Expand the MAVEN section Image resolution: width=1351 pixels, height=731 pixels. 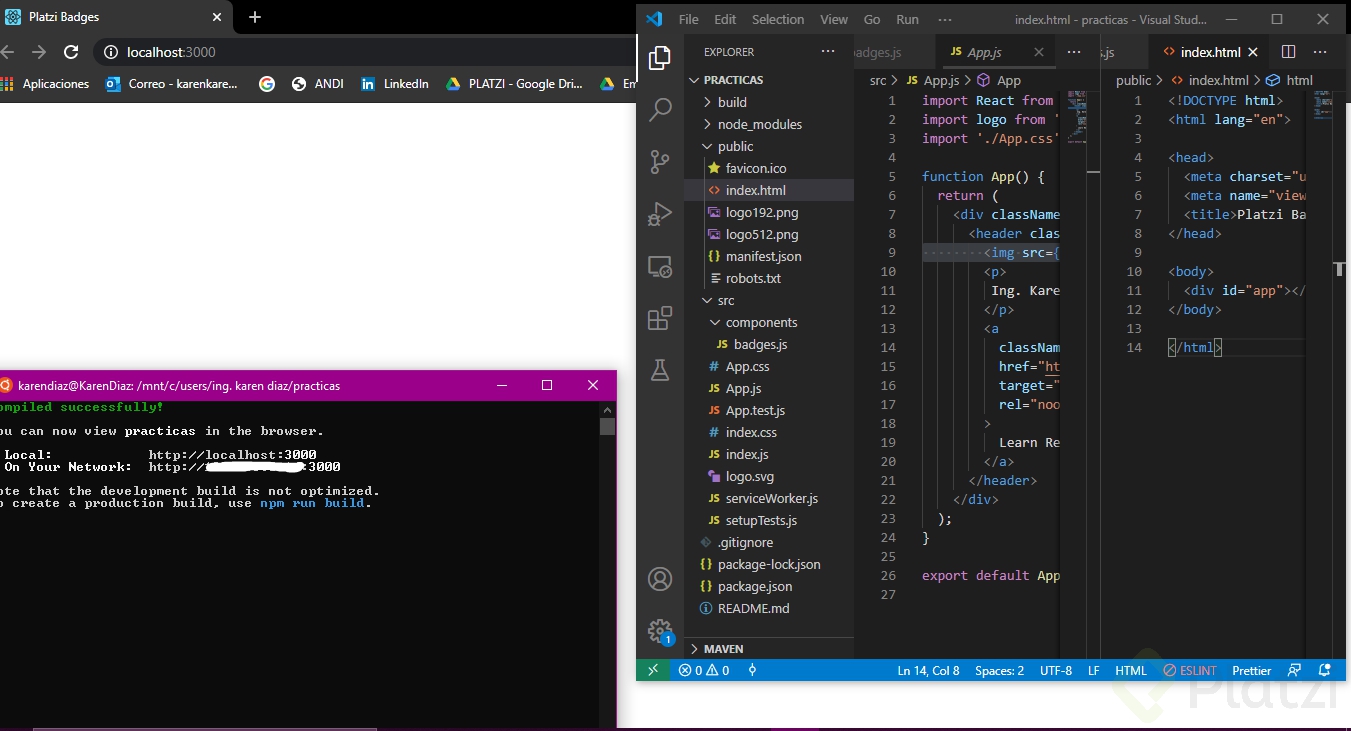723,649
